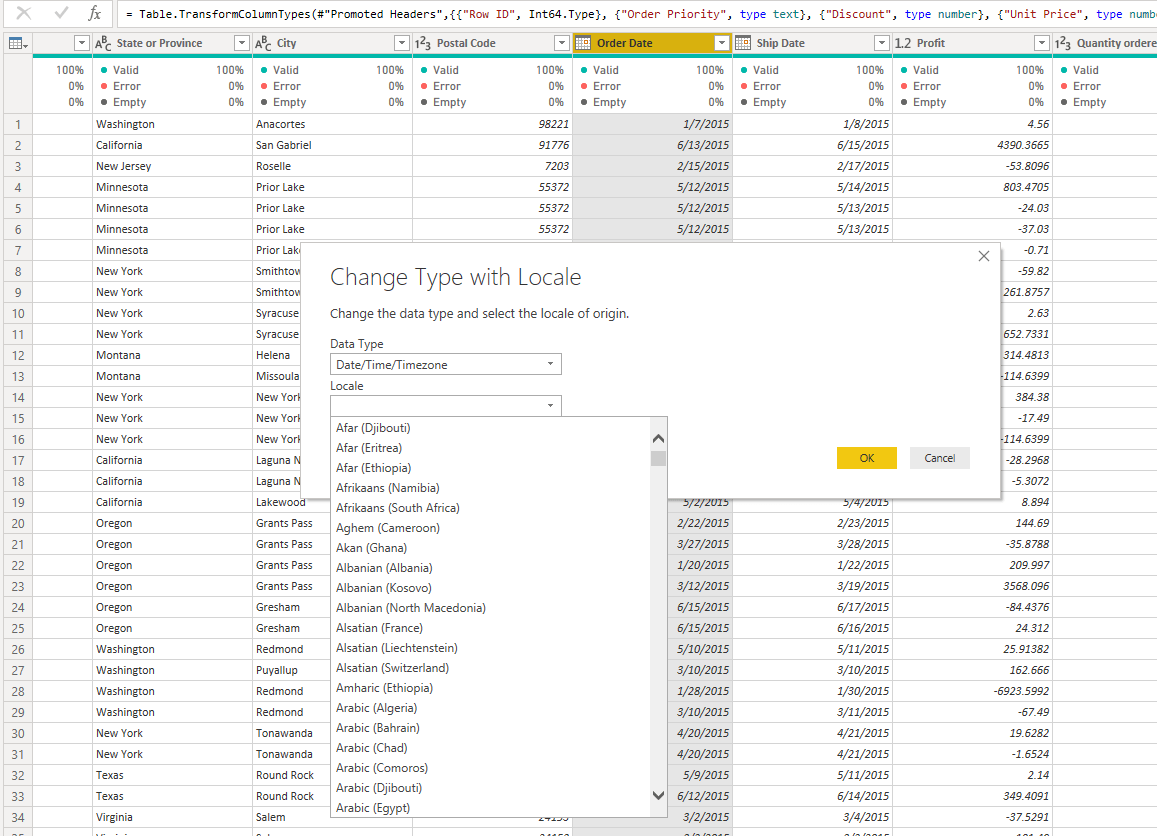Open the table menu icon in grid corner
The image size is (1157, 836).
click(18, 44)
